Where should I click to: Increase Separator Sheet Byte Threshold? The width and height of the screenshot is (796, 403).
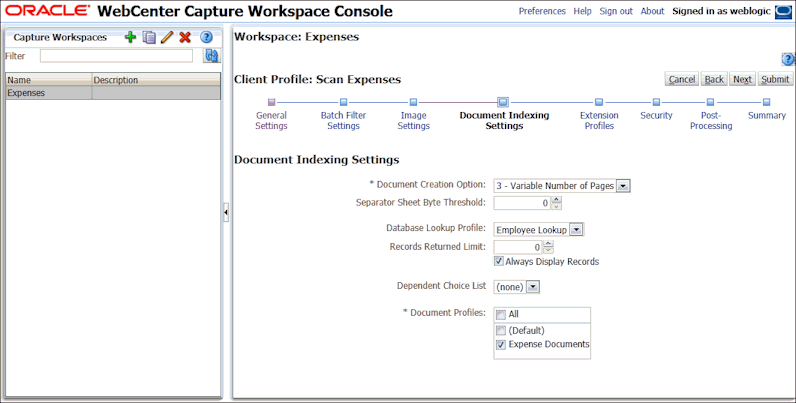pyautogui.click(x=556, y=200)
